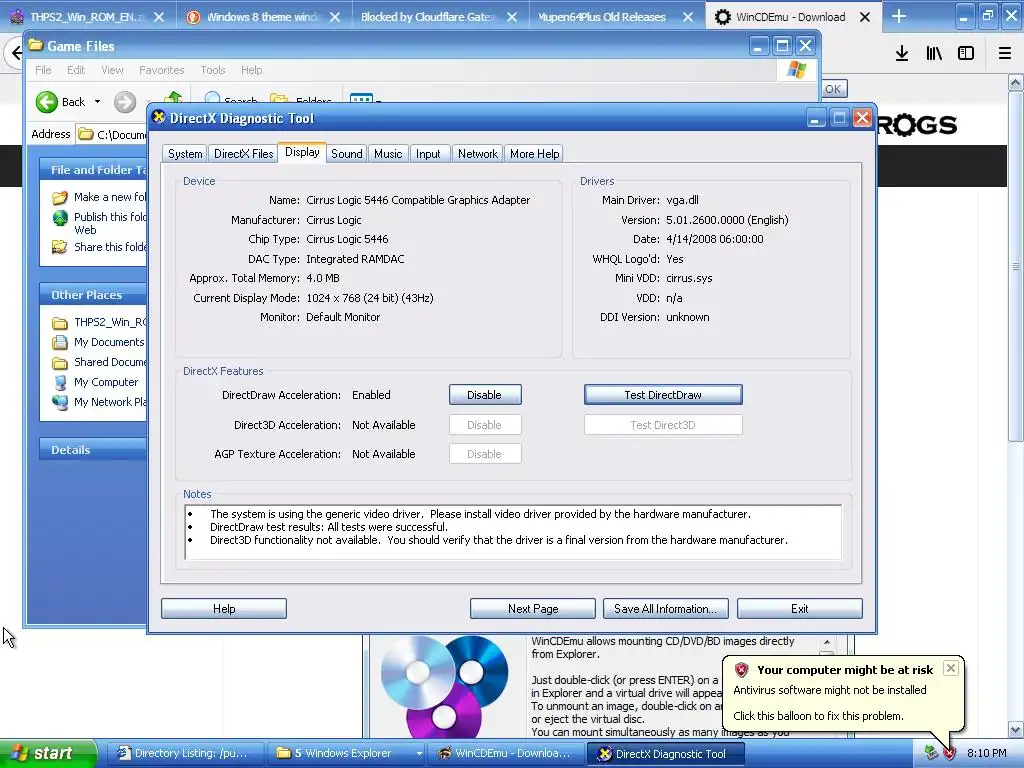Open WinCDEmu - Download taskbar item
This screenshot has height=768, width=1024.
click(x=505, y=753)
